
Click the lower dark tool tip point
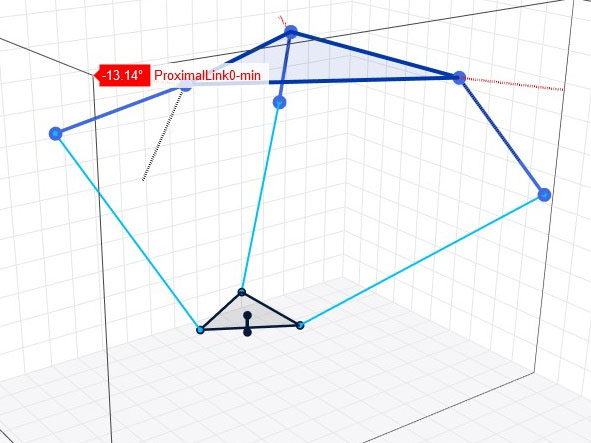(x=247, y=332)
